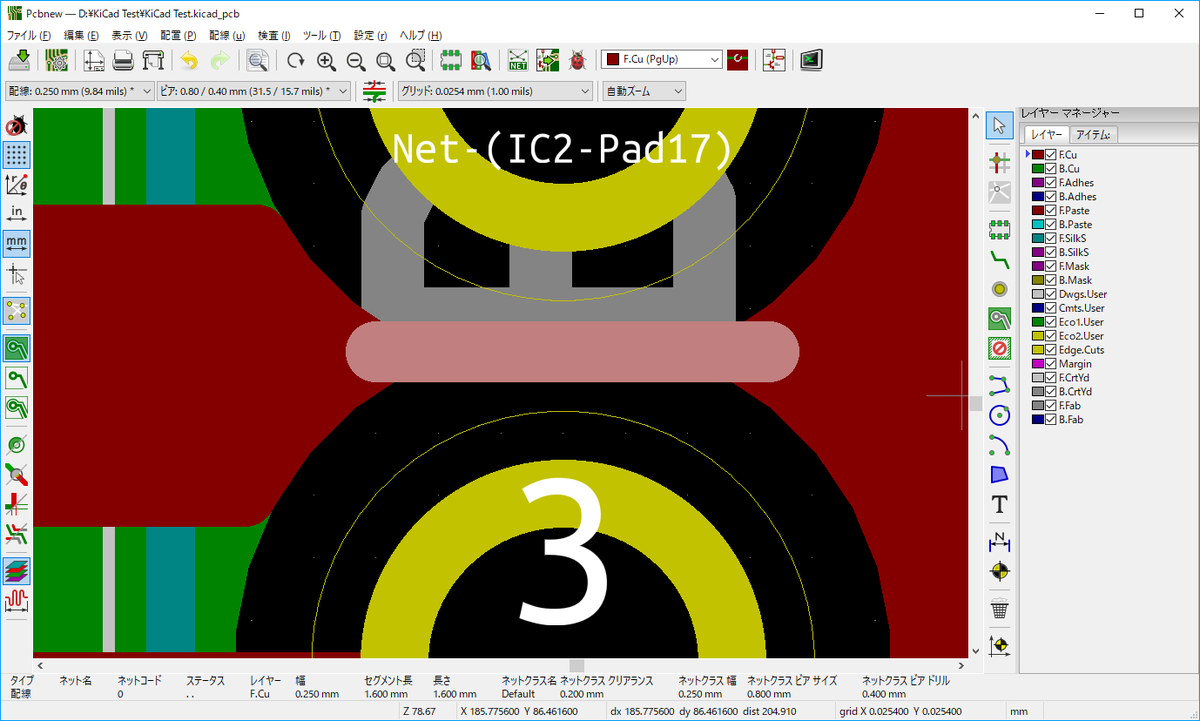
Task: Click the find magnifier icon
Action: click(x=258, y=60)
